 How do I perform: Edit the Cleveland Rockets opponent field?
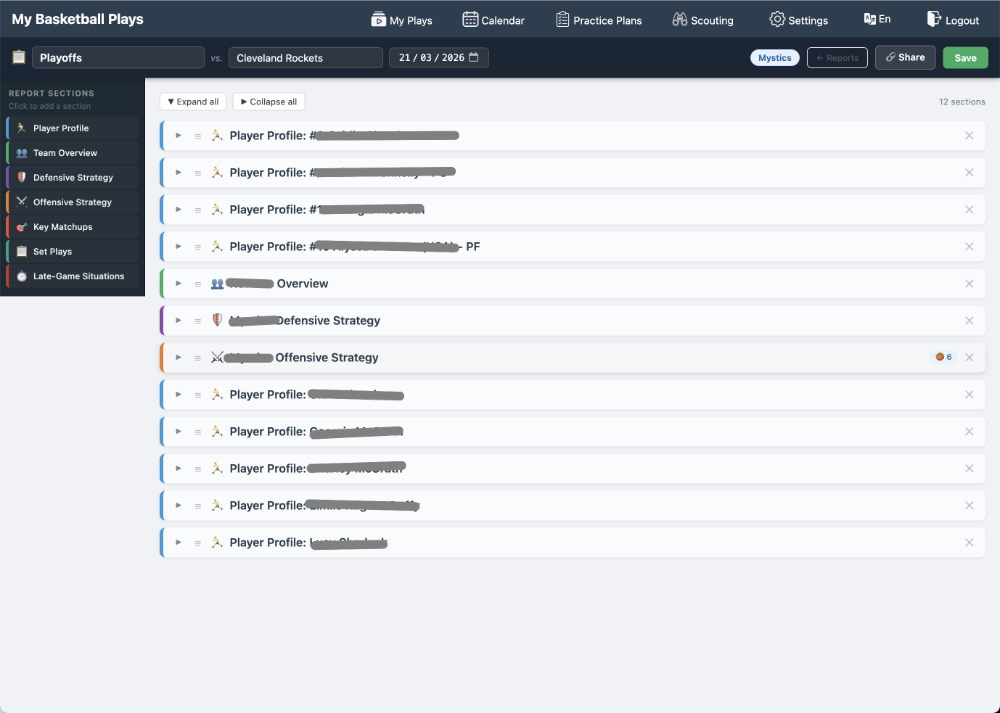(x=305, y=57)
